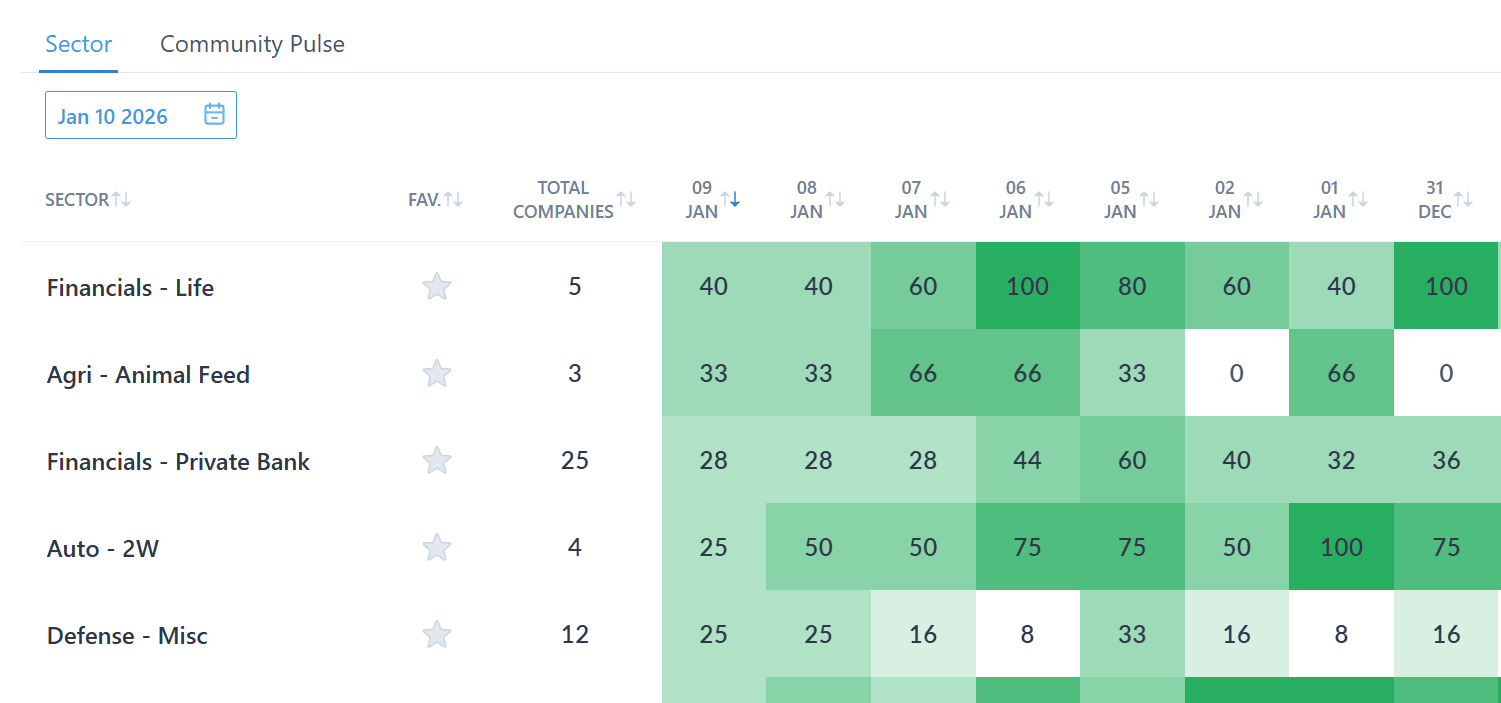Screen dimensions: 1501x703
Task: Open the calendar icon in date field
Action: click(x=214, y=115)
